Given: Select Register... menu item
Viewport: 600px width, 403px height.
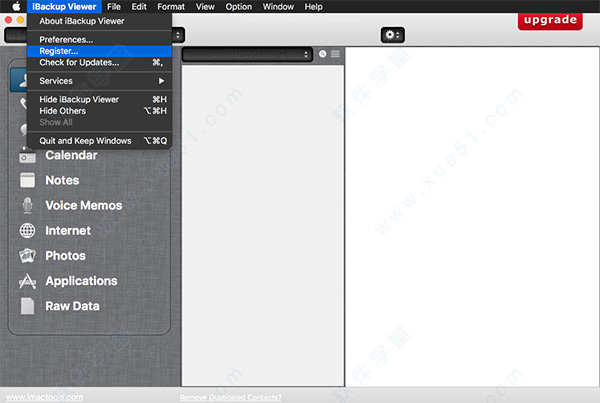Looking at the screenshot, I should click(x=99, y=51).
